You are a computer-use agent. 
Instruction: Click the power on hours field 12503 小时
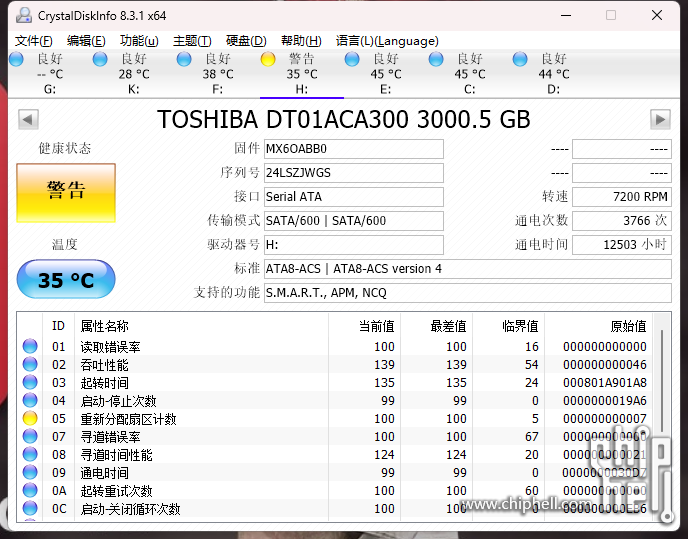pos(622,245)
